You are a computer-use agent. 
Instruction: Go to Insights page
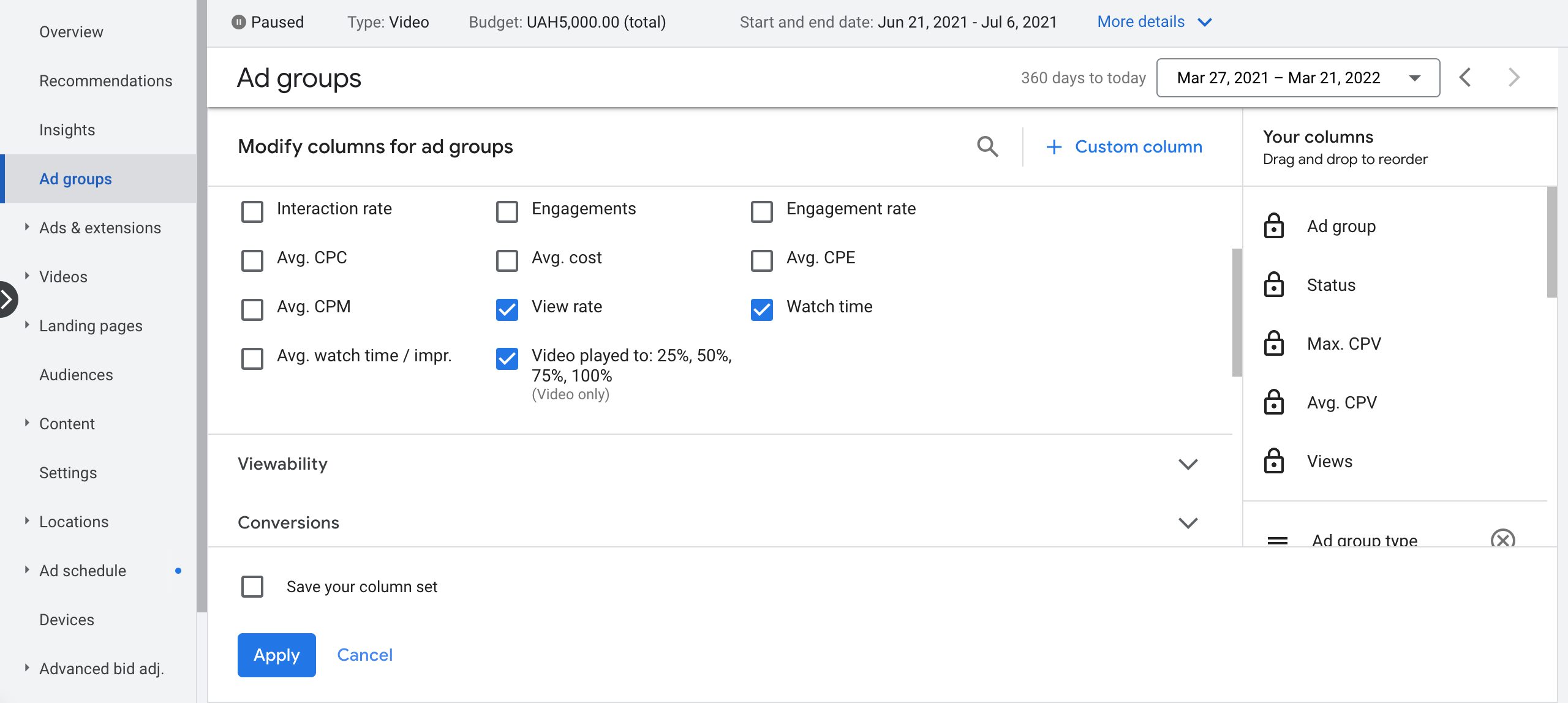click(x=67, y=130)
